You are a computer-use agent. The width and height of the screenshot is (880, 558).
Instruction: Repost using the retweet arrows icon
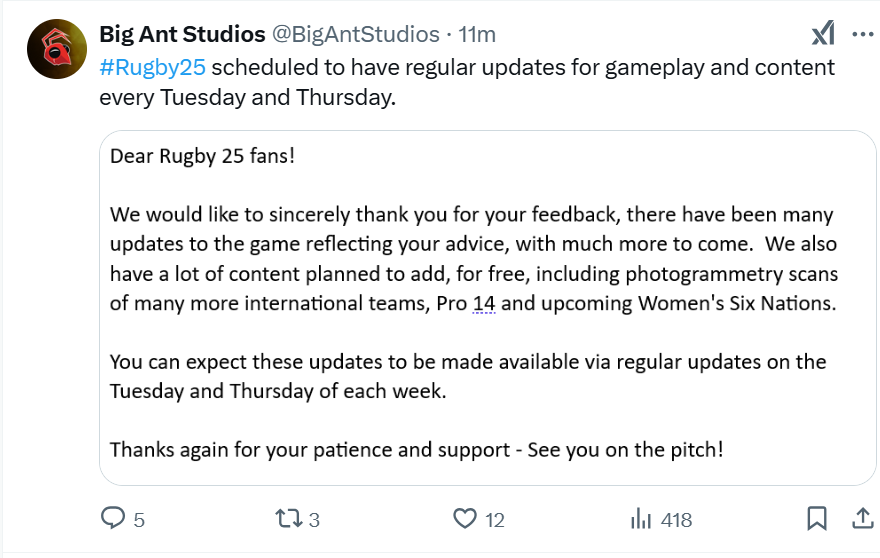pyautogui.click(x=288, y=518)
